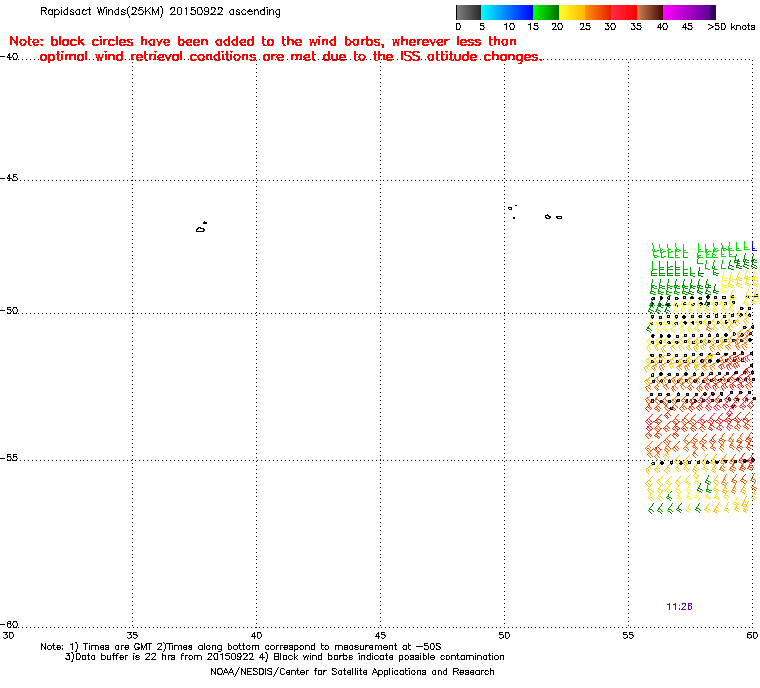The height and width of the screenshot is (688, 760).
Task: Click the footnote 'Data buffer is 22 hrs' line
Action: point(285,657)
